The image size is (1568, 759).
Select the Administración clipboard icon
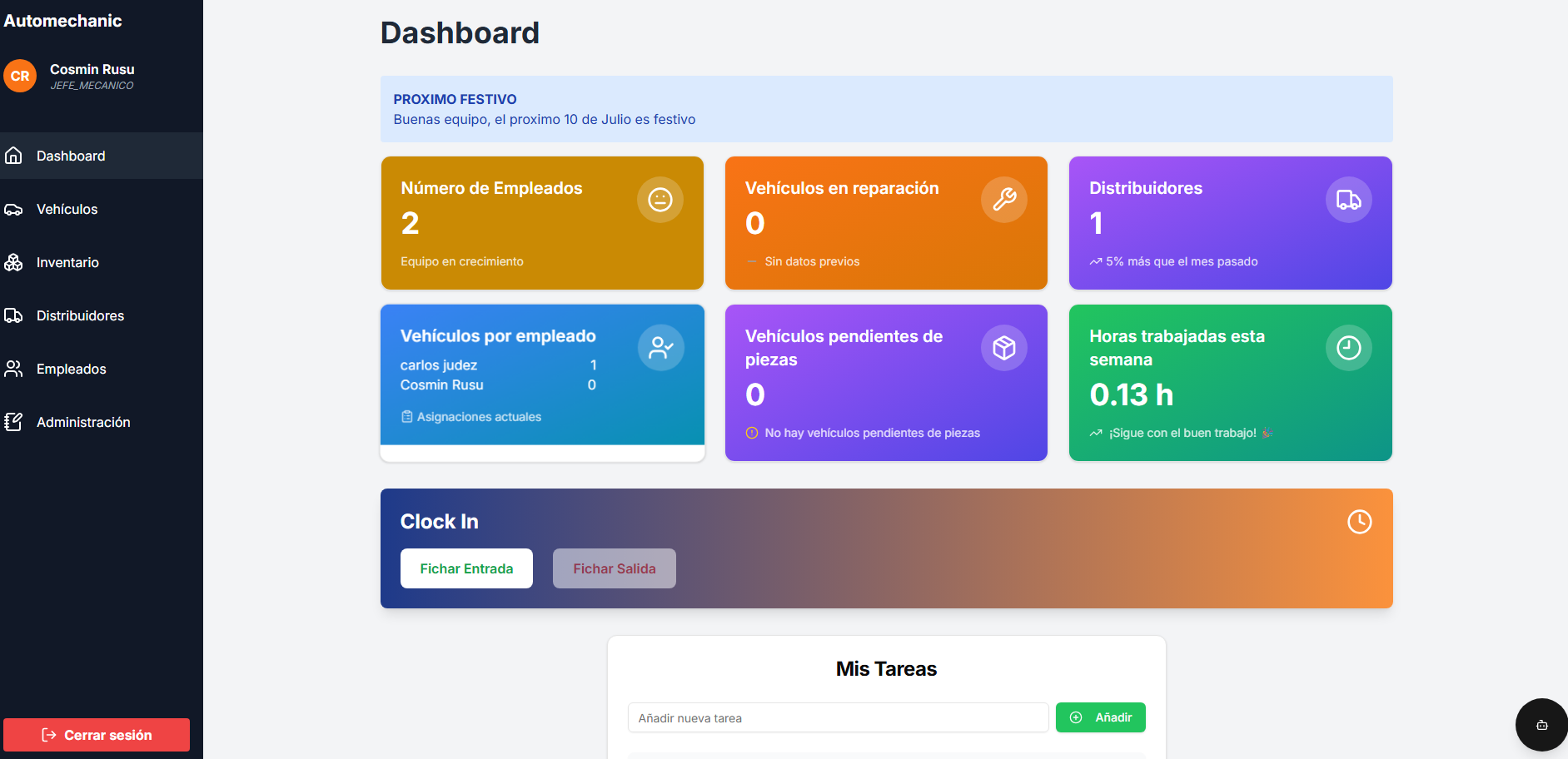click(14, 422)
